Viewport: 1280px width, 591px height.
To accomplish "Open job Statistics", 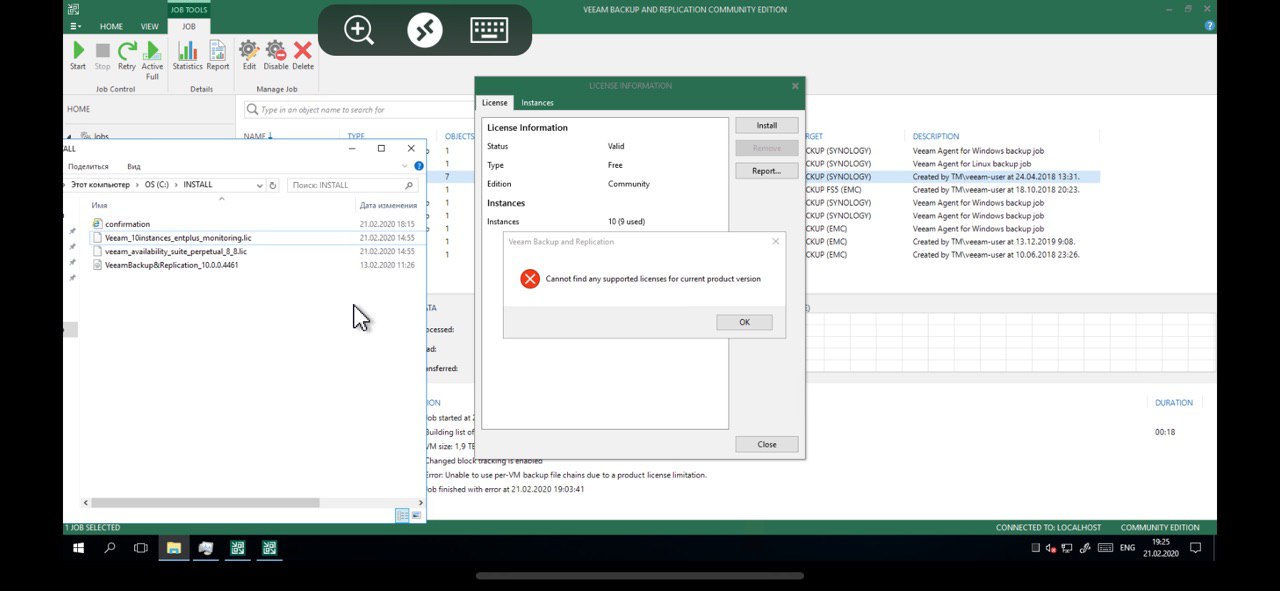I will point(187,52).
